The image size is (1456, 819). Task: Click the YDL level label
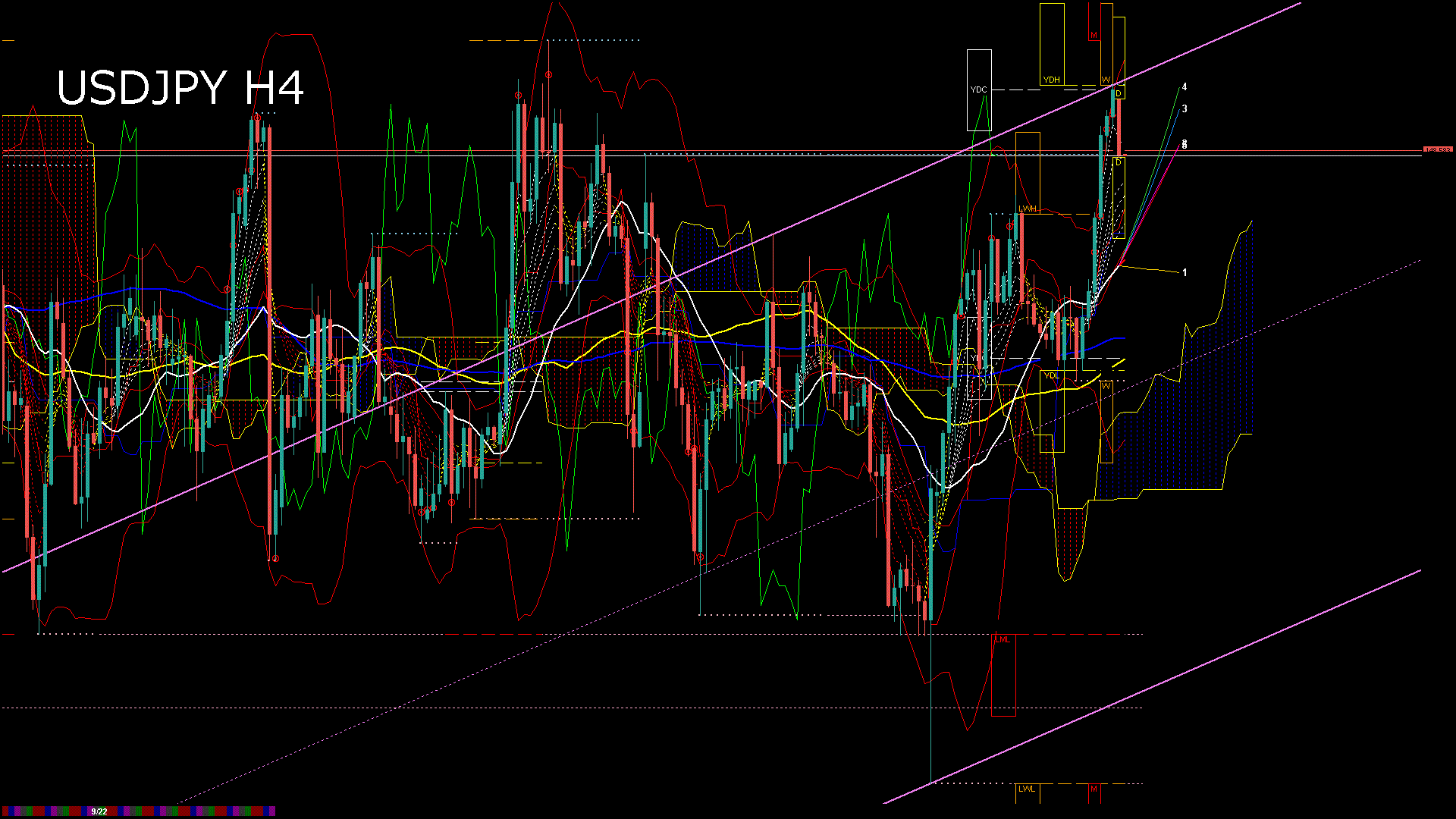pos(1051,375)
